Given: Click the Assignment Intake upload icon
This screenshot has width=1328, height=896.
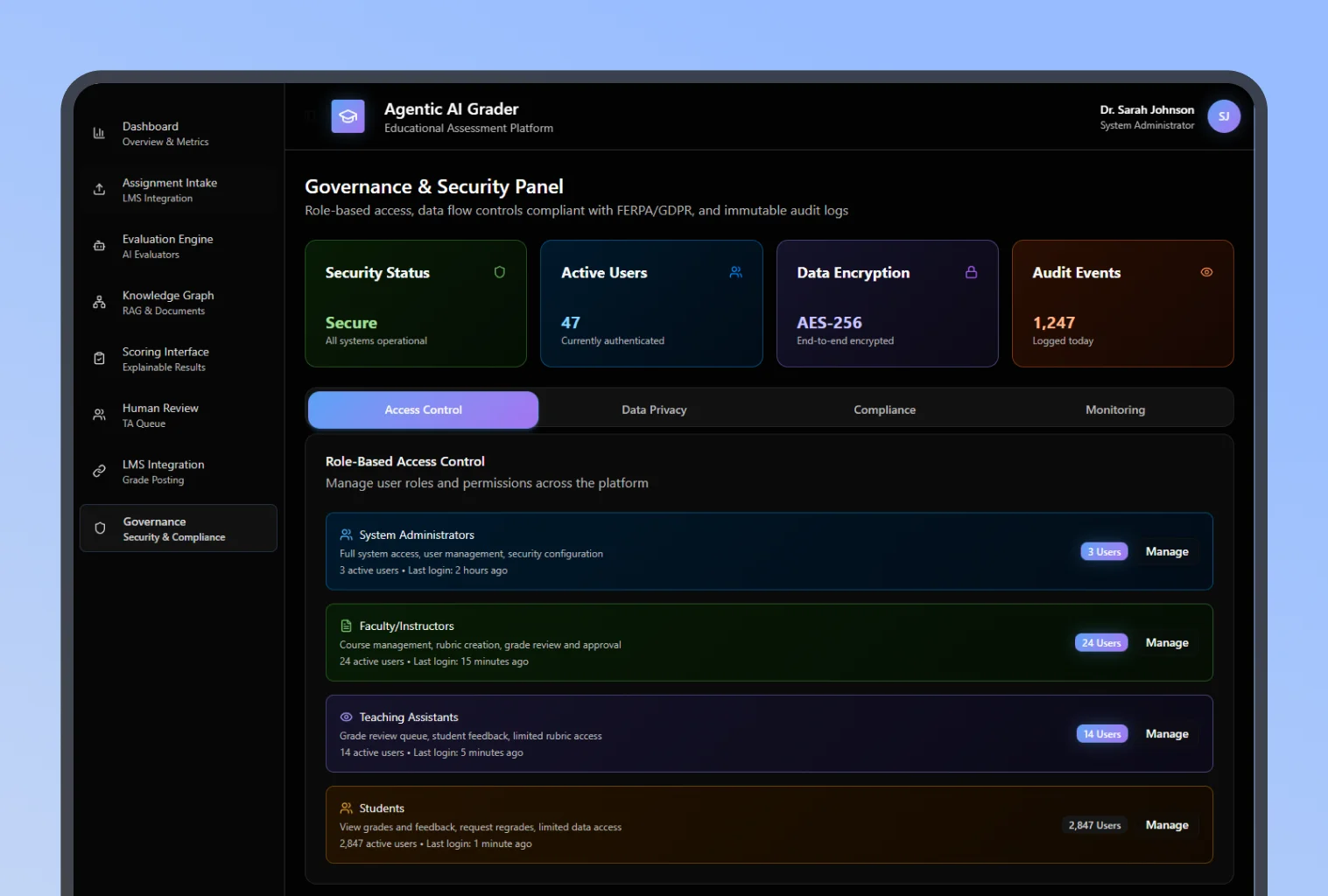Looking at the screenshot, I should [101, 189].
